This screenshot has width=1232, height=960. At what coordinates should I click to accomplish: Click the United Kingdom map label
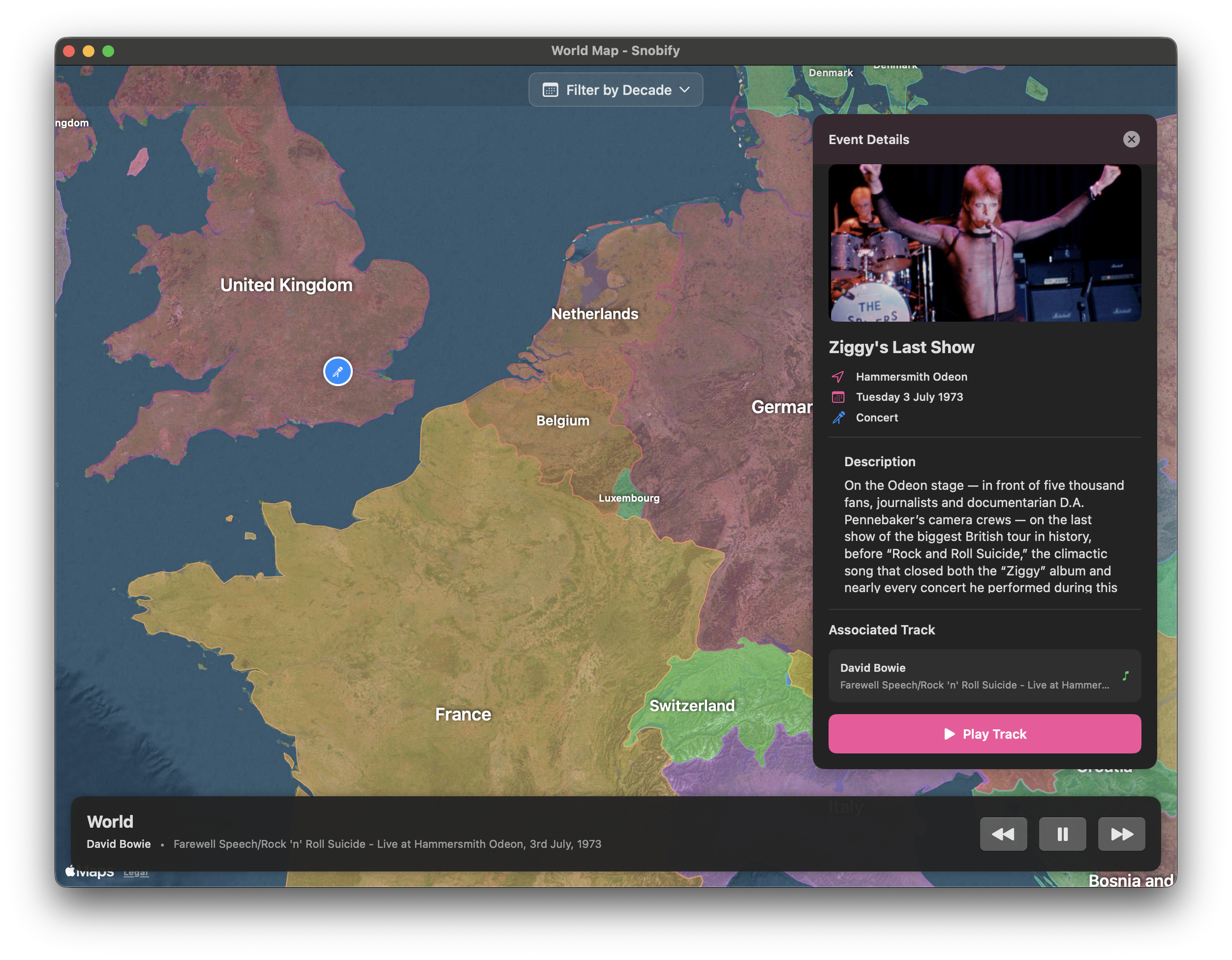point(286,285)
